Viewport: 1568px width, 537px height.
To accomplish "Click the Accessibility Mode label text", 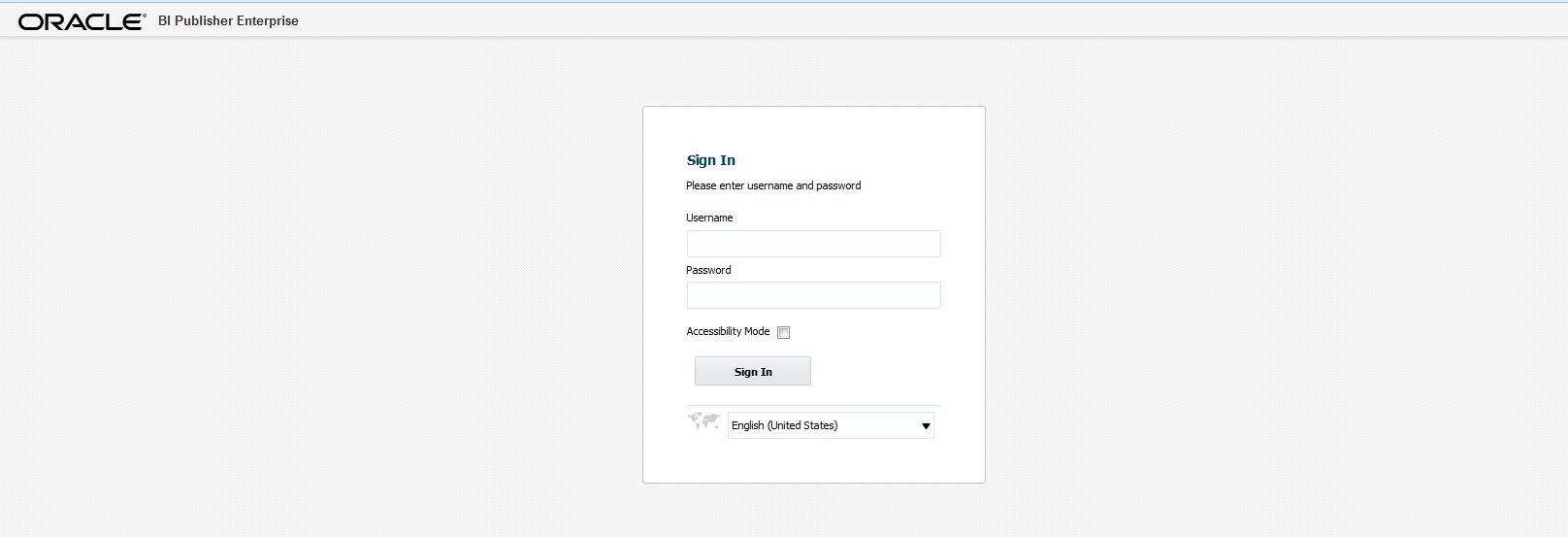I will pos(728,331).
